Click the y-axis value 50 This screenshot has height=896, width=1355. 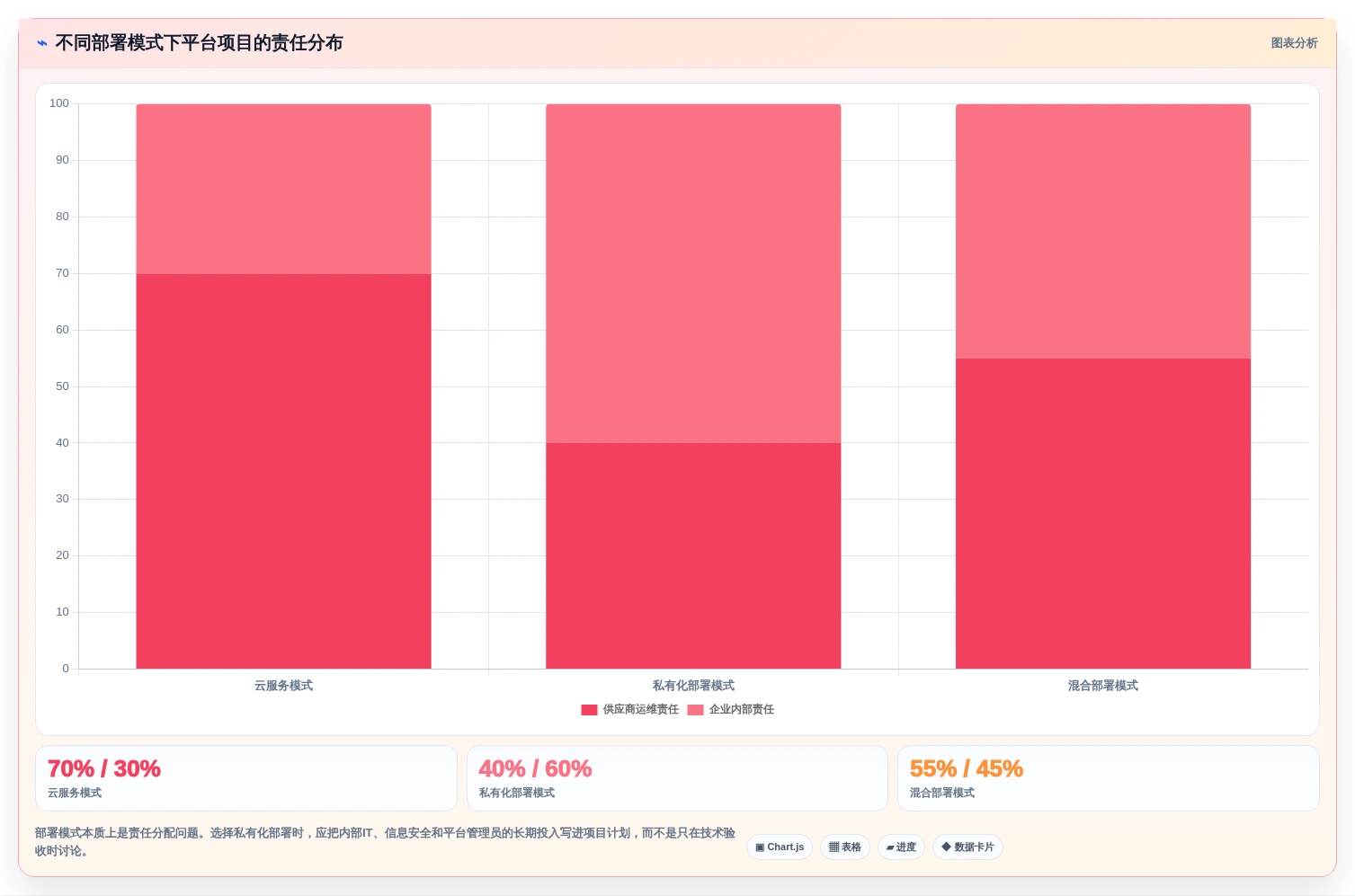click(x=62, y=386)
